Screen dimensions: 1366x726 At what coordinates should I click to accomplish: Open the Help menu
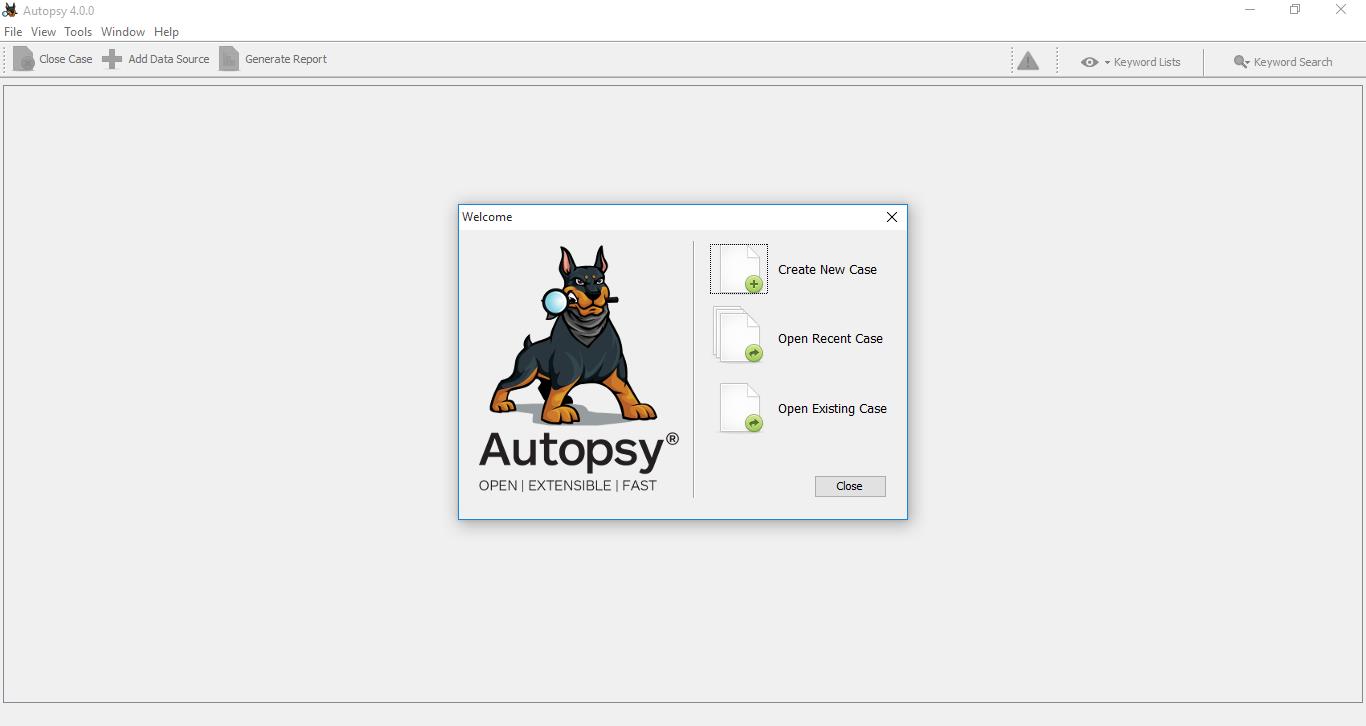(x=166, y=32)
